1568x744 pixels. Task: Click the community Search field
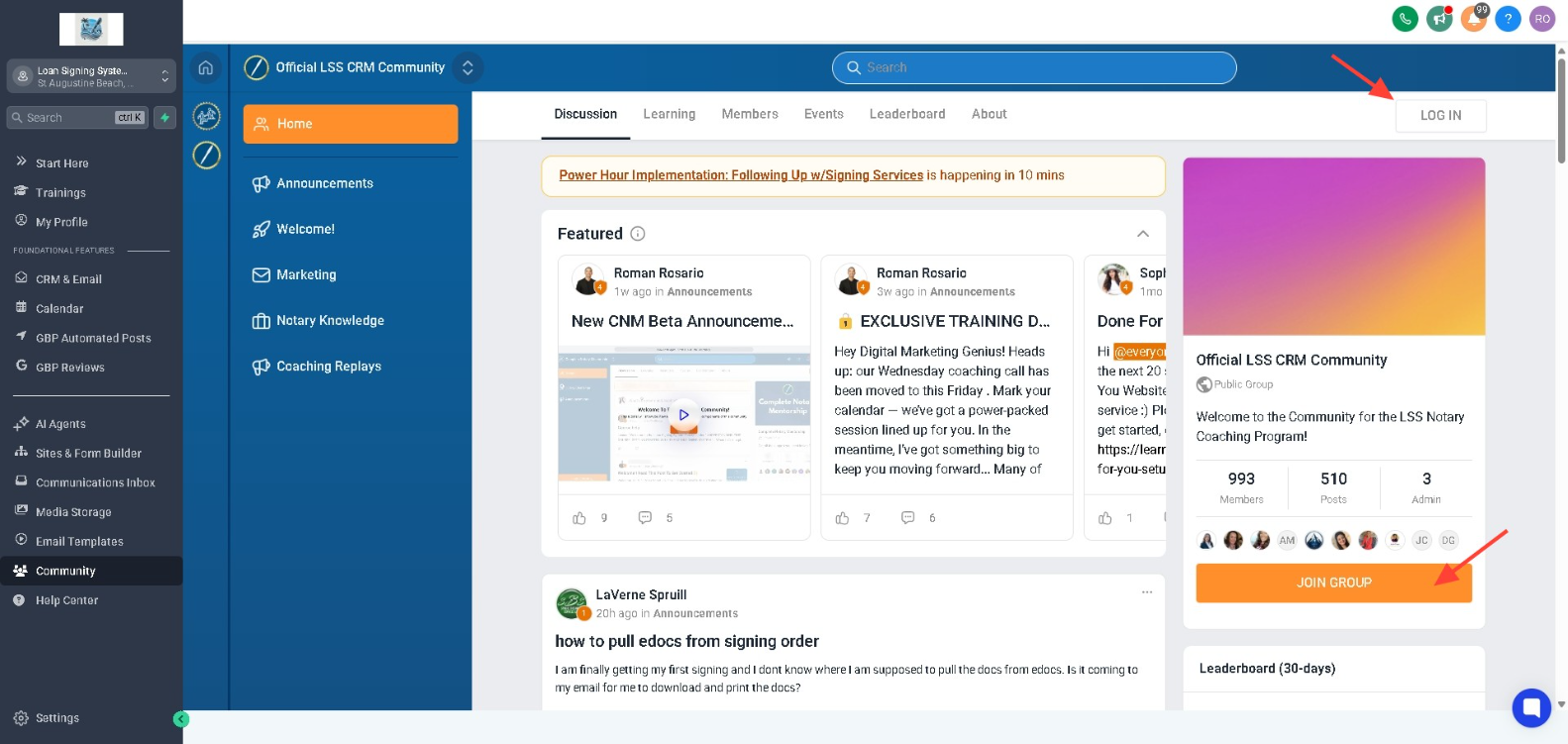[x=1034, y=67]
